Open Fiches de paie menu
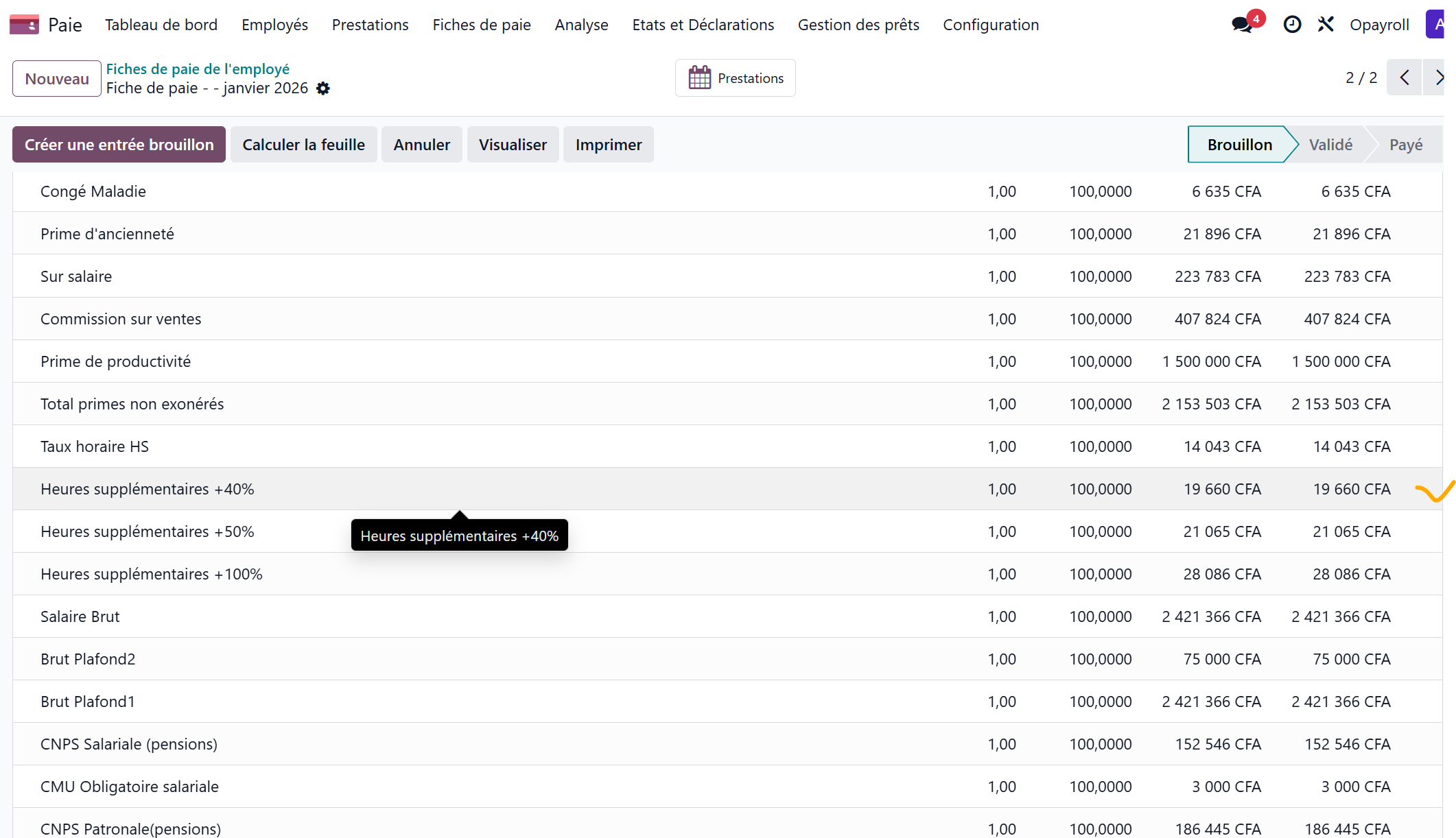1456x838 pixels. coord(482,25)
